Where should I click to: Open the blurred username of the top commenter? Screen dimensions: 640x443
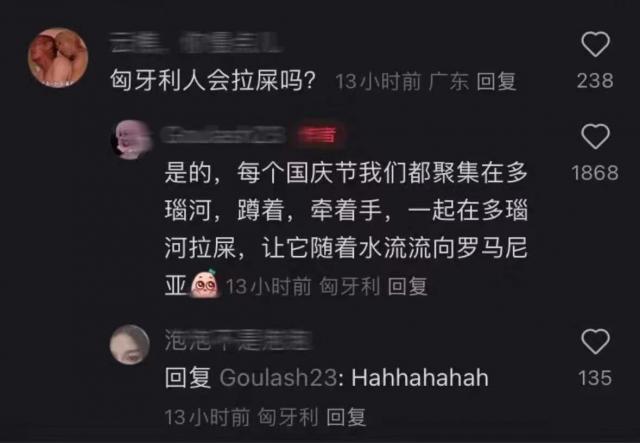click(x=196, y=44)
